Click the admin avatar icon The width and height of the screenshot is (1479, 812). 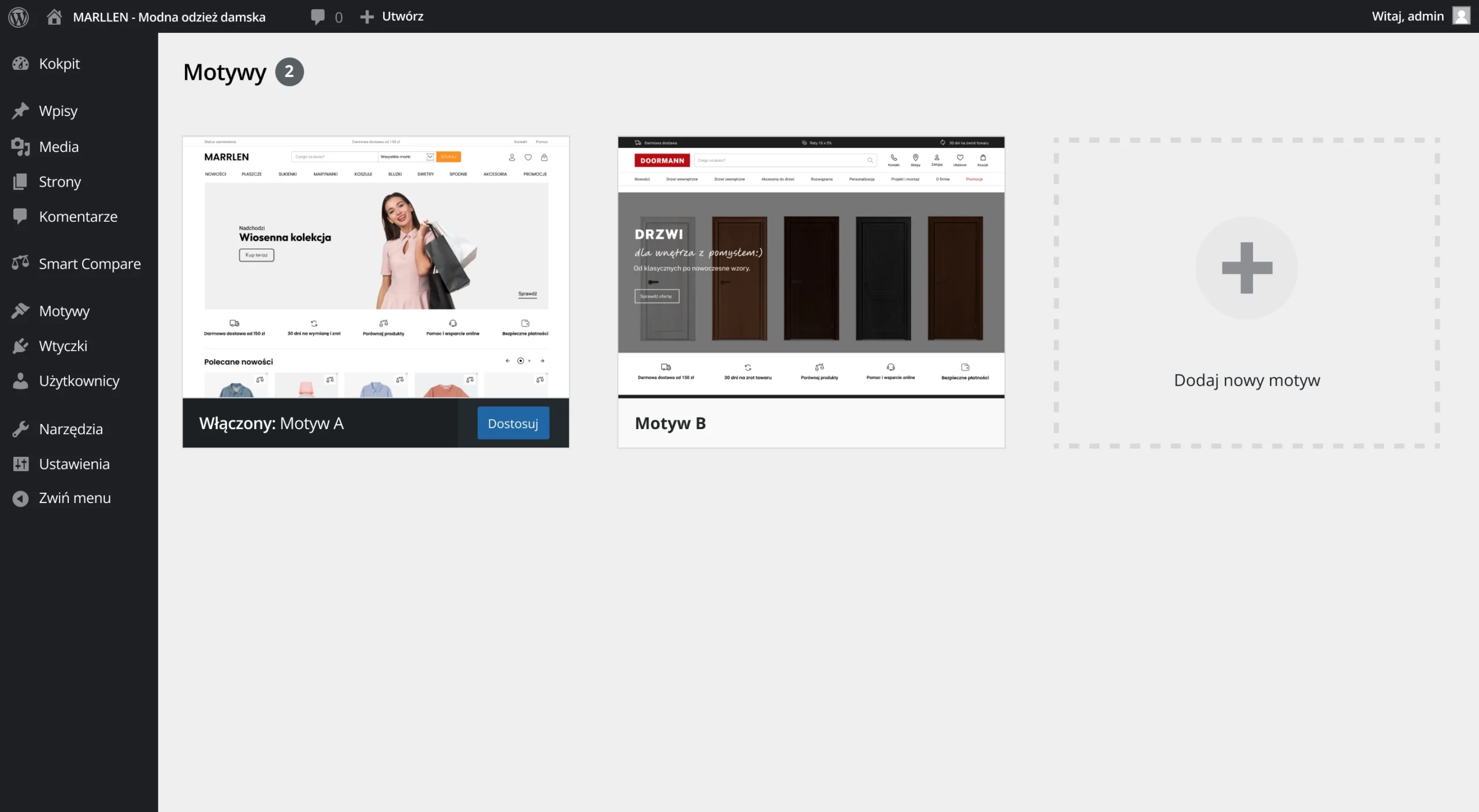click(1461, 16)
